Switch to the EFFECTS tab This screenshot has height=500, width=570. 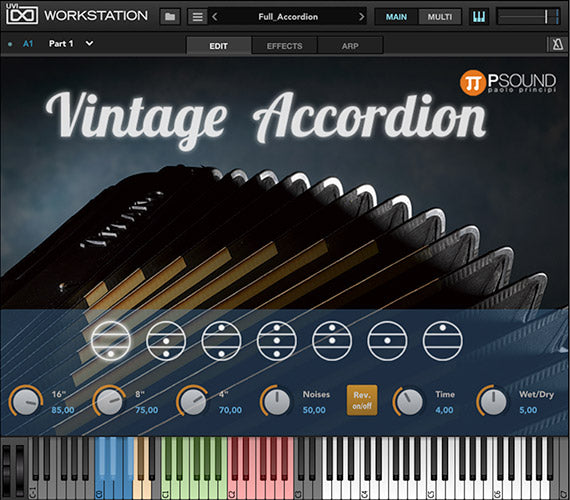click(x=284, y=46)
